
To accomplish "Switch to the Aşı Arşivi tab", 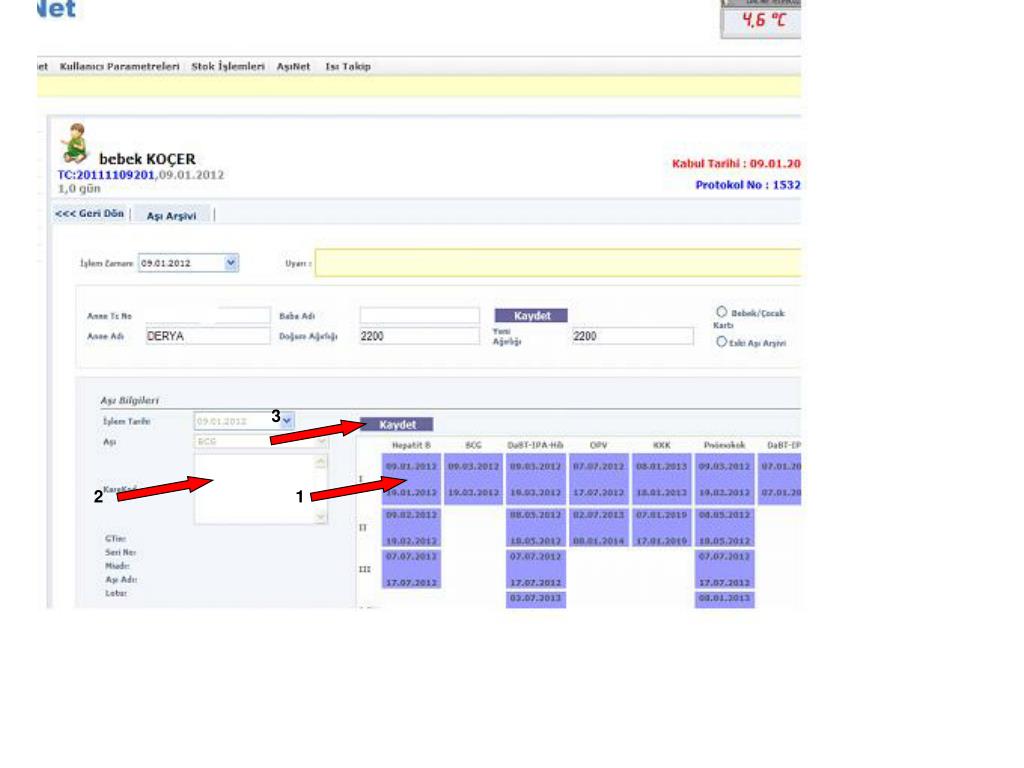I will (171, 216).
